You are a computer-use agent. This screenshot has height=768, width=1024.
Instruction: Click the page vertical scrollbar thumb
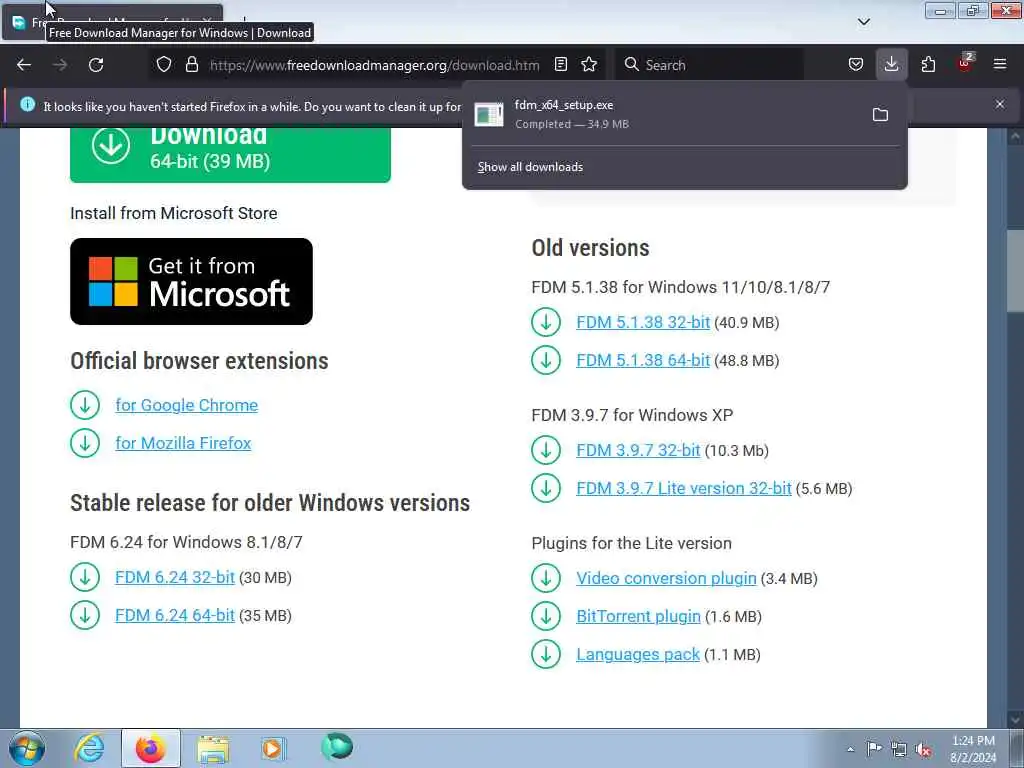(x=1015, y=271)
